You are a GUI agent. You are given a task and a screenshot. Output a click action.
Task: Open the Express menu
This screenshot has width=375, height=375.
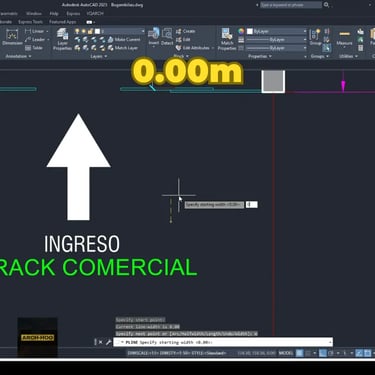tap(73, 14)
